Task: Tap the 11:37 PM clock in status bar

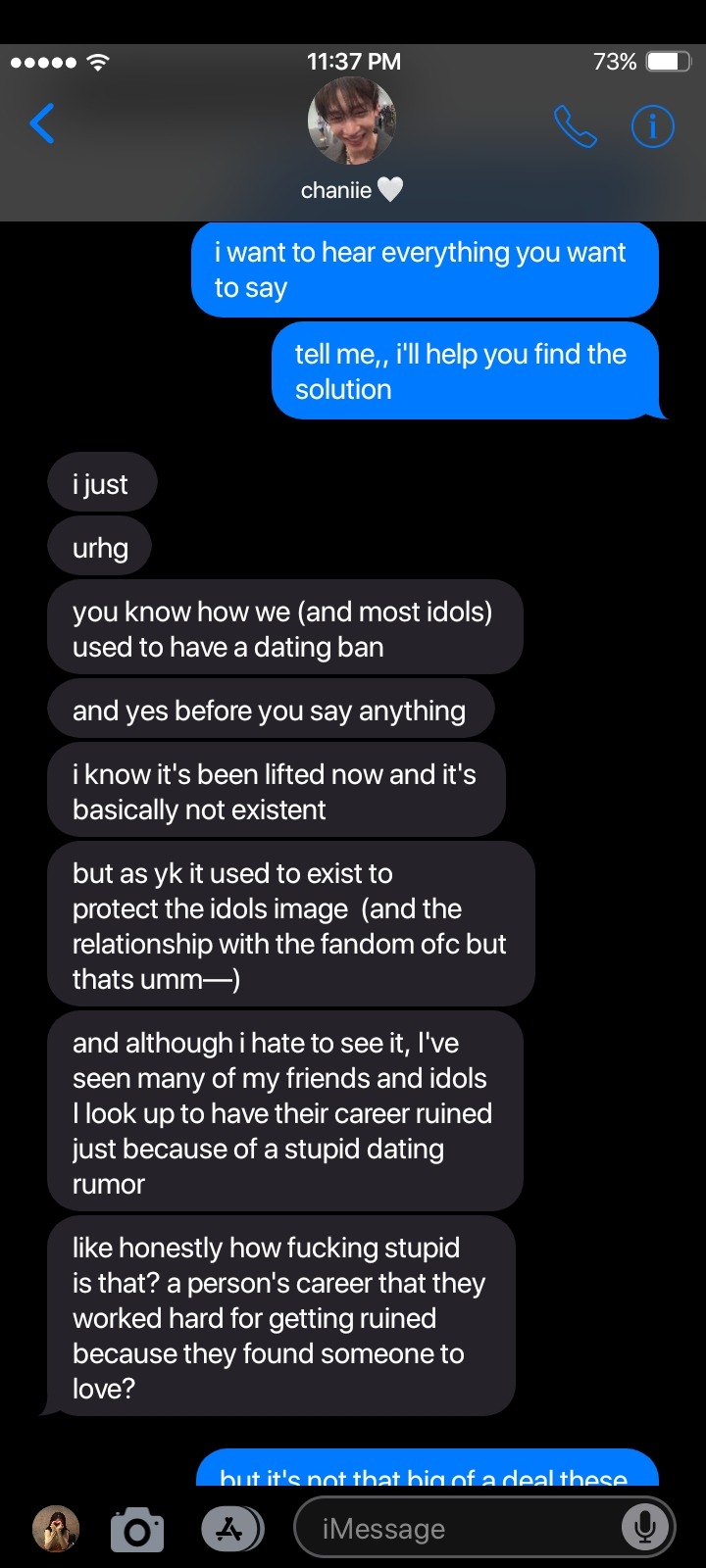Action: click(353, 62)
